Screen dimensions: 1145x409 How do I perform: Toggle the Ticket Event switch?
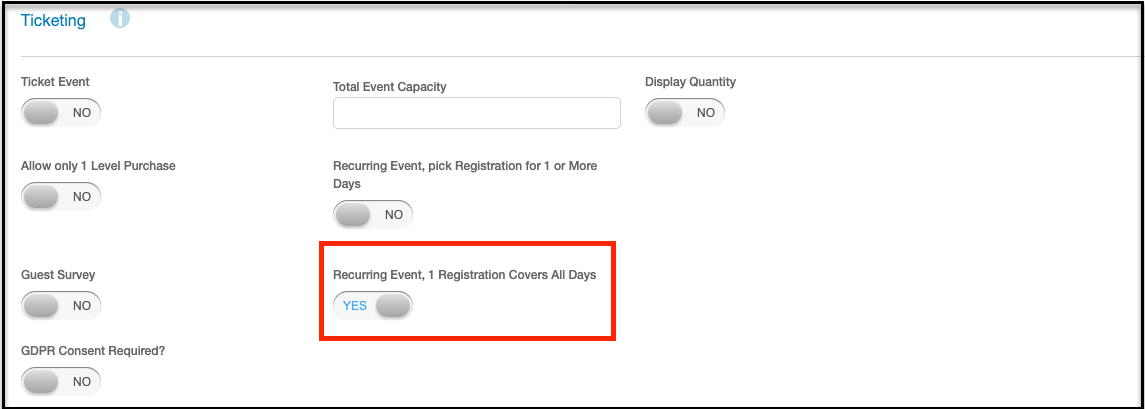[x=61, y=113]
